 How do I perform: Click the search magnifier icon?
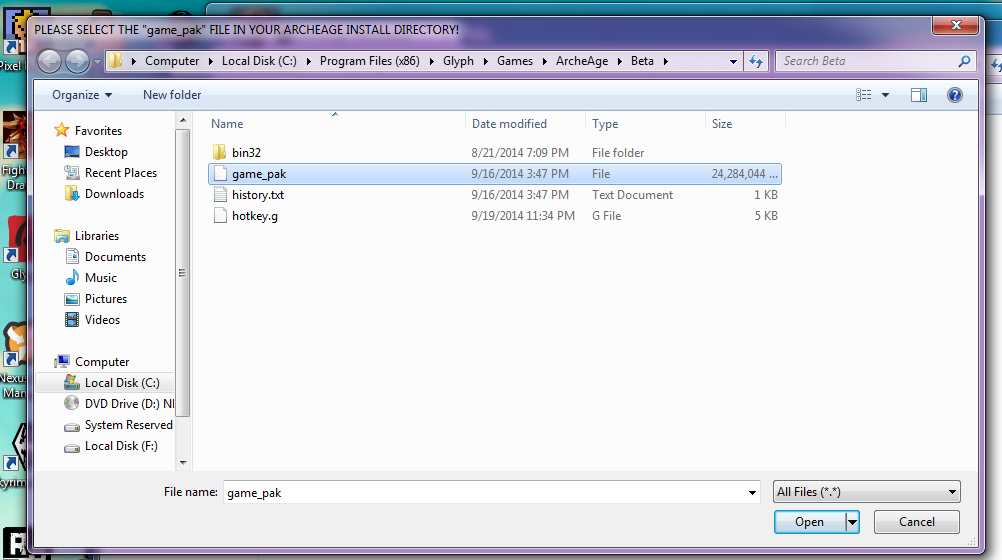[x=964, y=61]
